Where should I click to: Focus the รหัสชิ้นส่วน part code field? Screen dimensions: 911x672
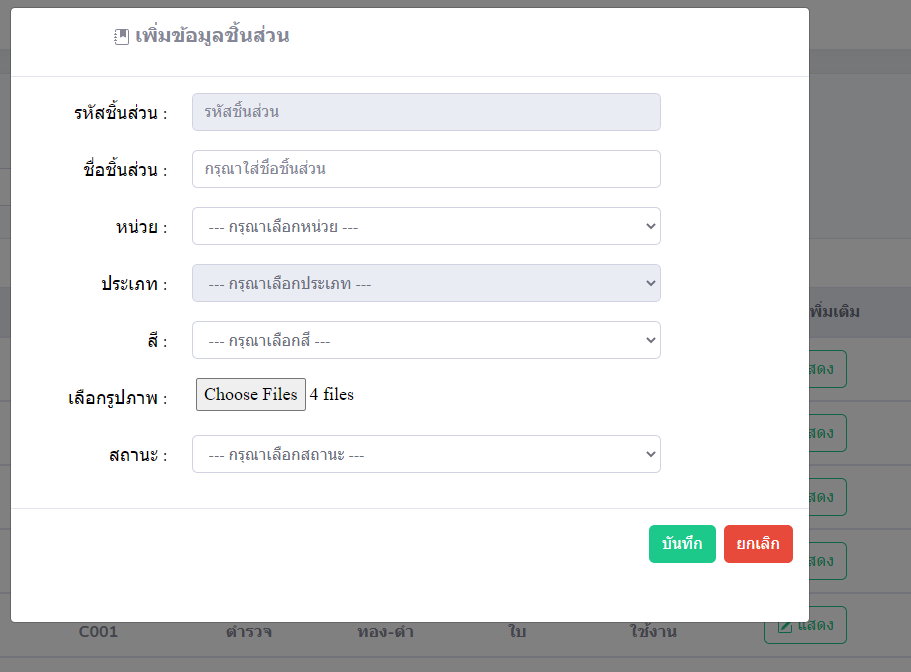coord(426,112)
